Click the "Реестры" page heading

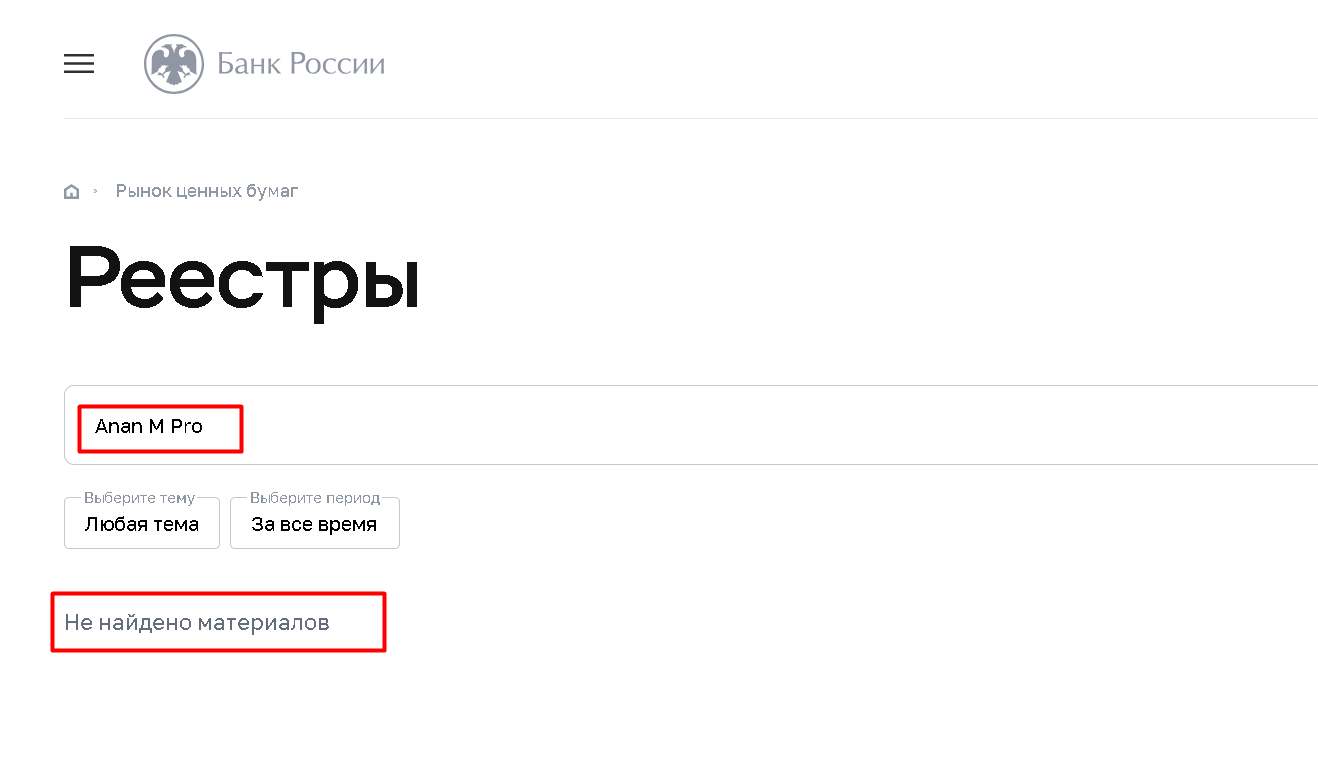pyautogui.click(x=243, y=279)
